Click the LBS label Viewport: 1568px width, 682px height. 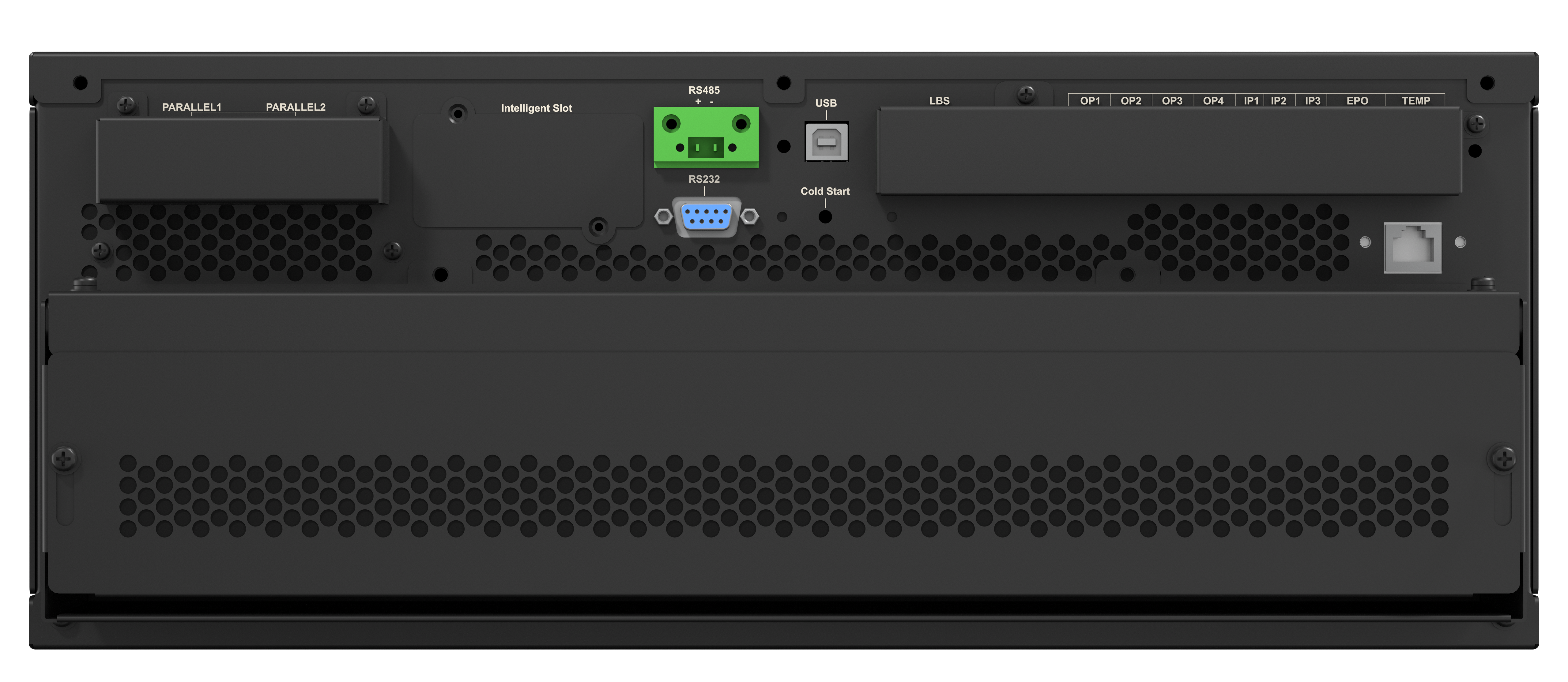pos(939,101)
